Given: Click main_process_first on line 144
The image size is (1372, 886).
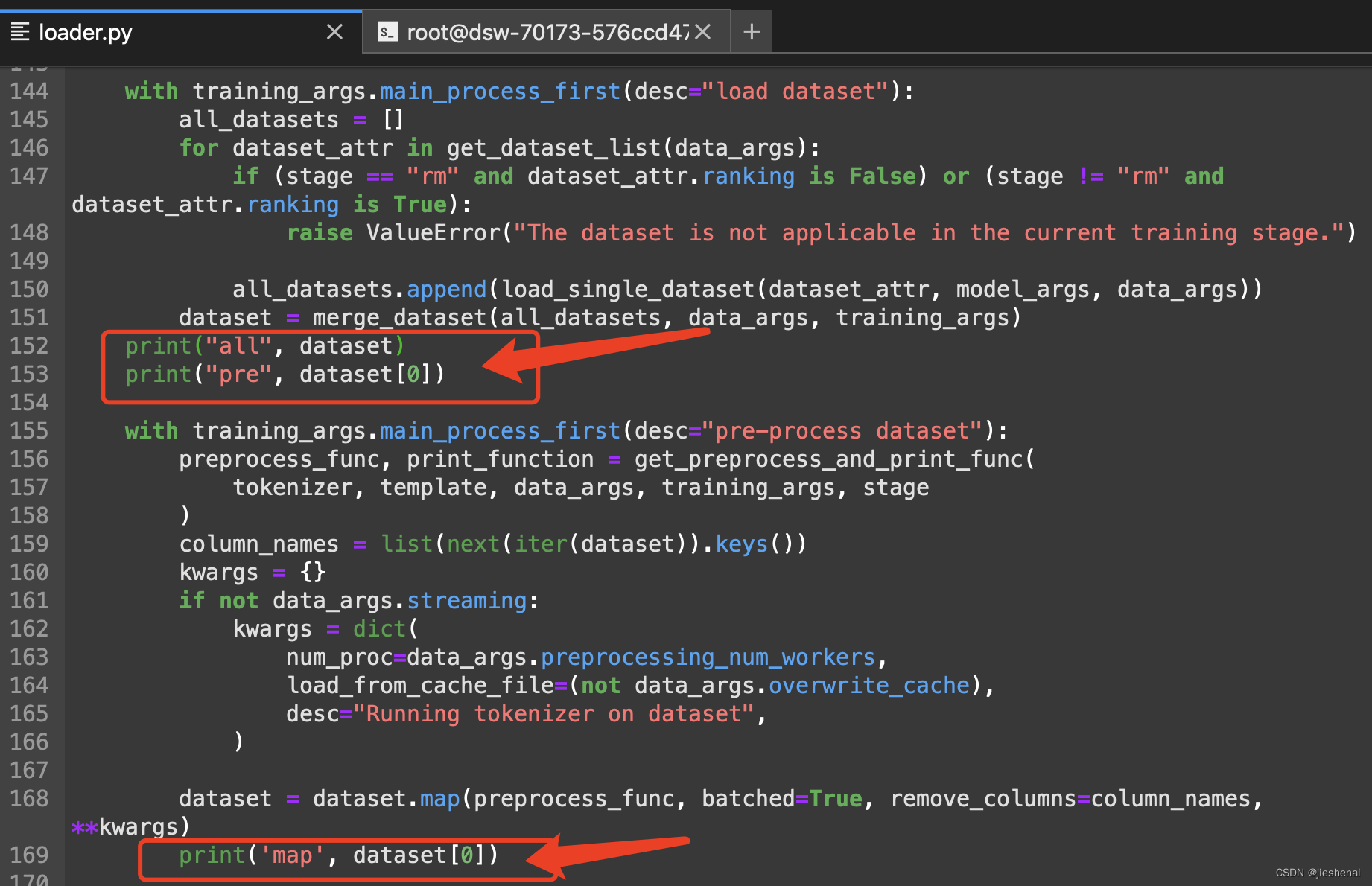Looking at the screenshot, I should [500, 91].
